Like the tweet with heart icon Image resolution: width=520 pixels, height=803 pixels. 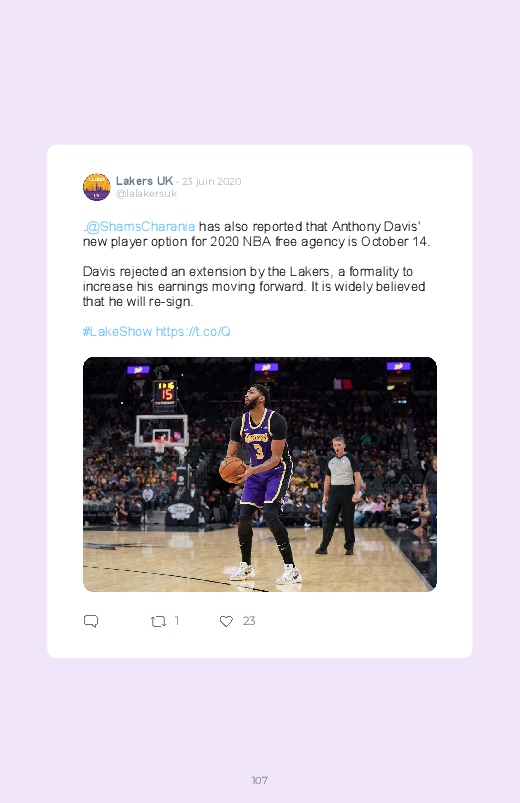(226, 621)
